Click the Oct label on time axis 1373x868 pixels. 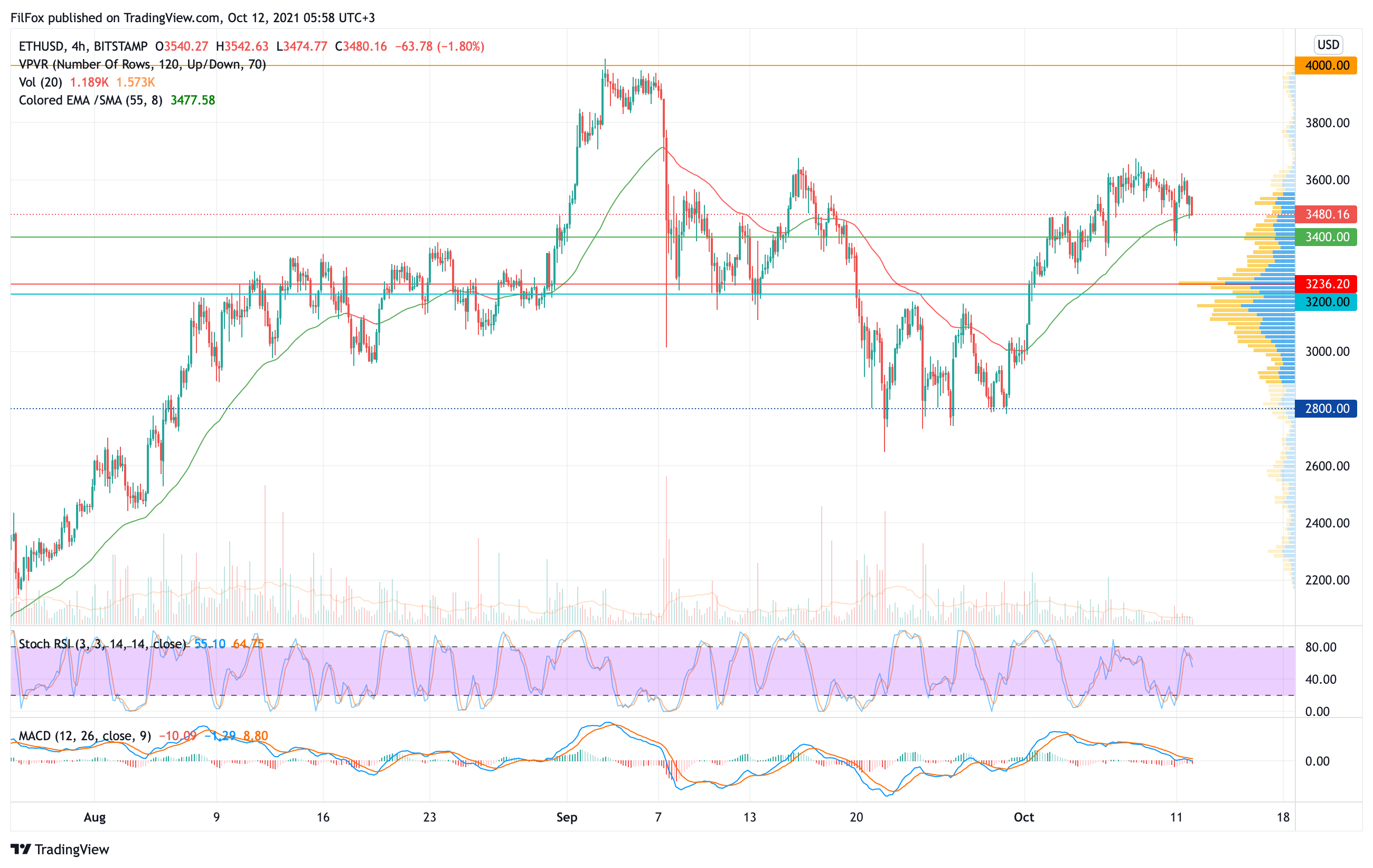[x=1023, y=817]
